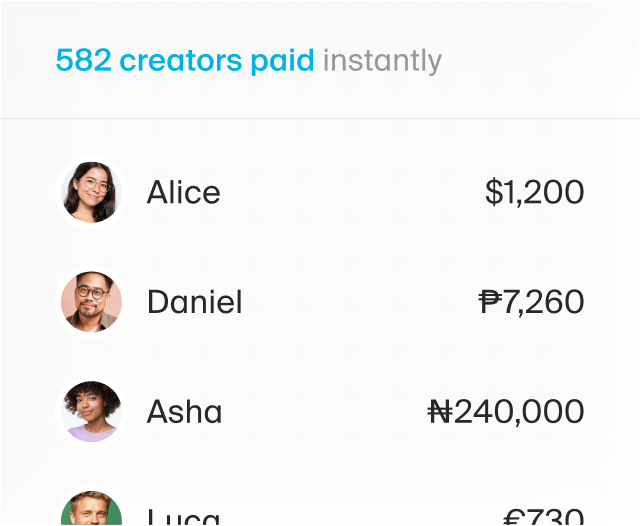This screenshot has width=640, height=526.
Task: Select the 7,260 payment amount
Action: [x=543, y=302]
